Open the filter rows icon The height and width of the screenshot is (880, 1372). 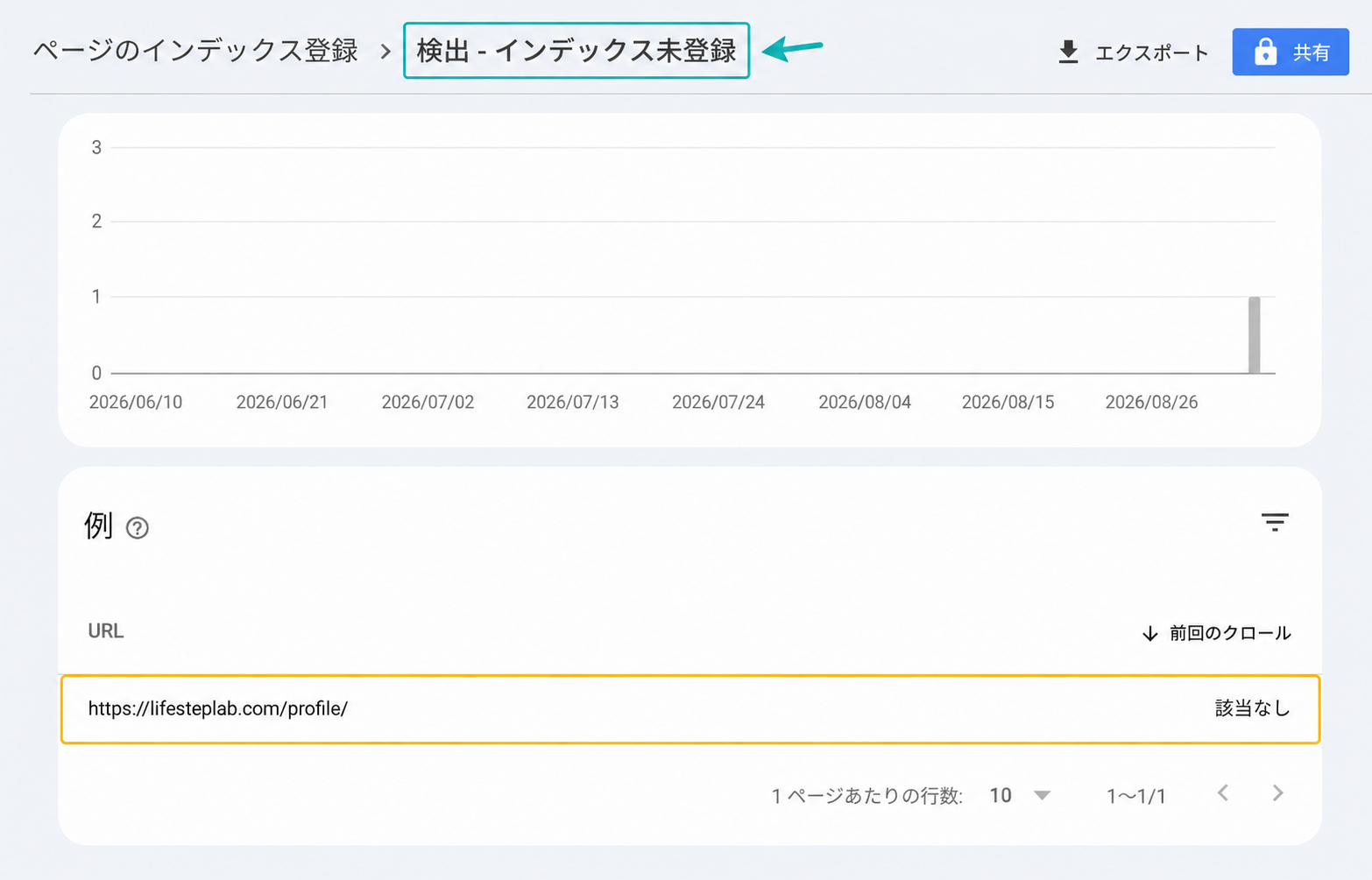click(1275, 523)
